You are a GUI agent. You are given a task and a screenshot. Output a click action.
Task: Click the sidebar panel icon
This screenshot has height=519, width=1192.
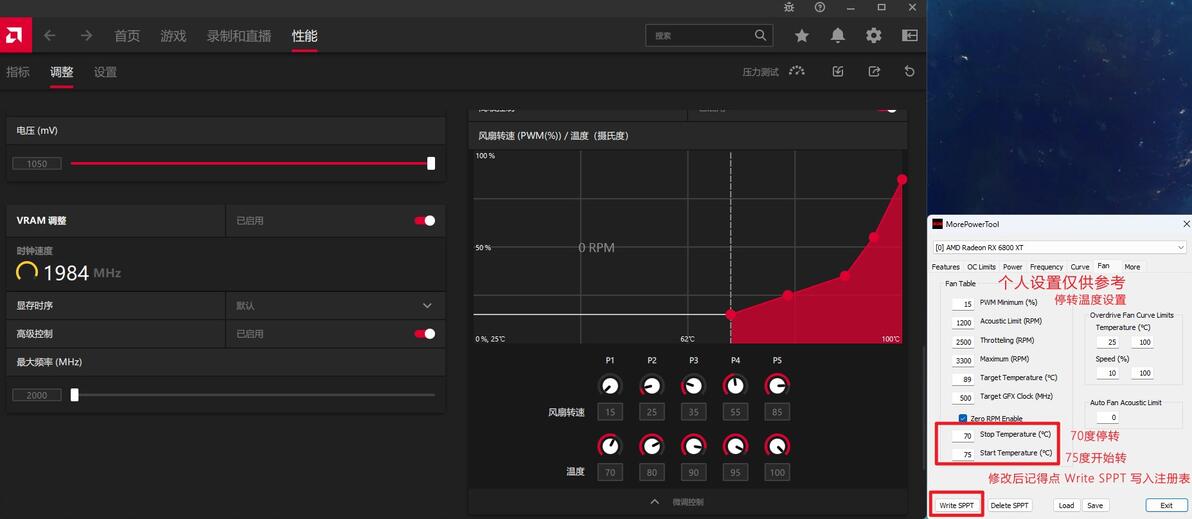[909, 35]
